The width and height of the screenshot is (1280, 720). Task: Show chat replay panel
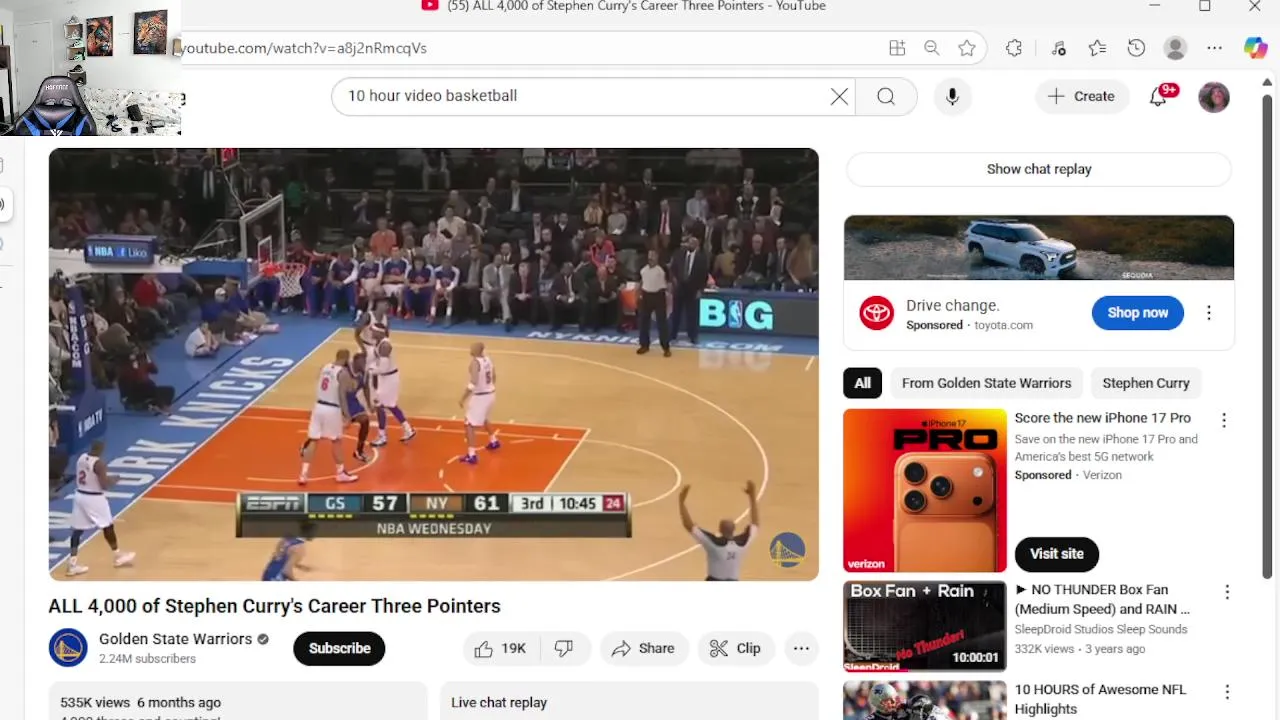[1039, 169]
